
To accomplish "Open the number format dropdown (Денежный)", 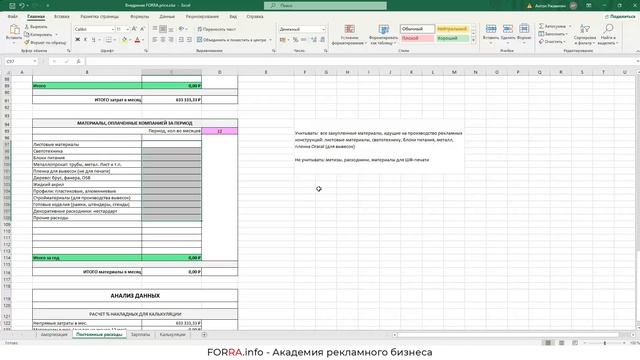I will [323, 29].
